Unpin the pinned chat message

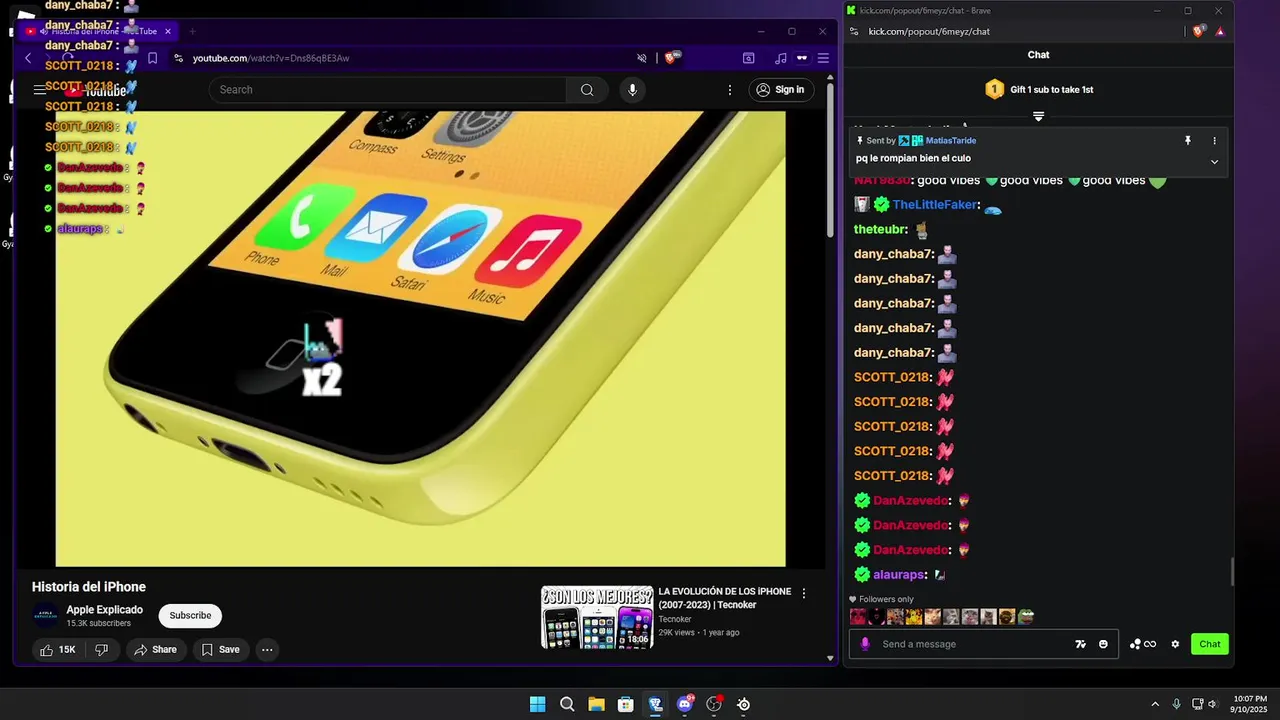click(x=1188, y=141)
